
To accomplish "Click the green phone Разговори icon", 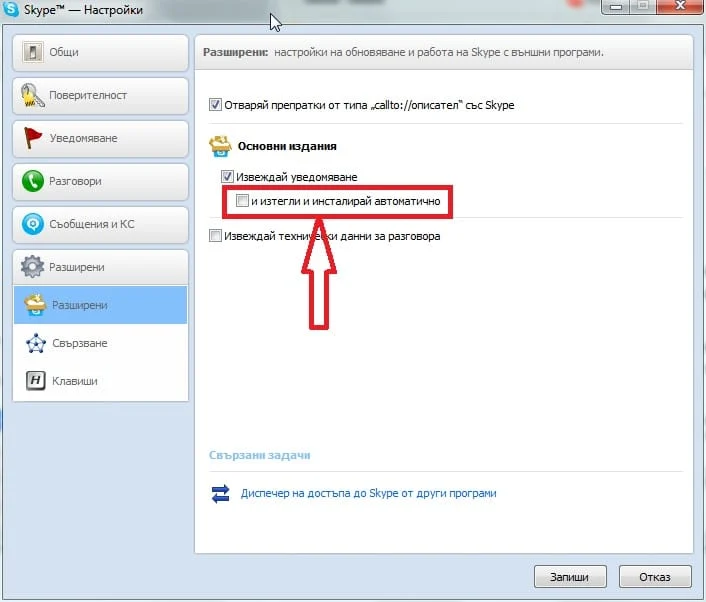I will click(32, 181).
